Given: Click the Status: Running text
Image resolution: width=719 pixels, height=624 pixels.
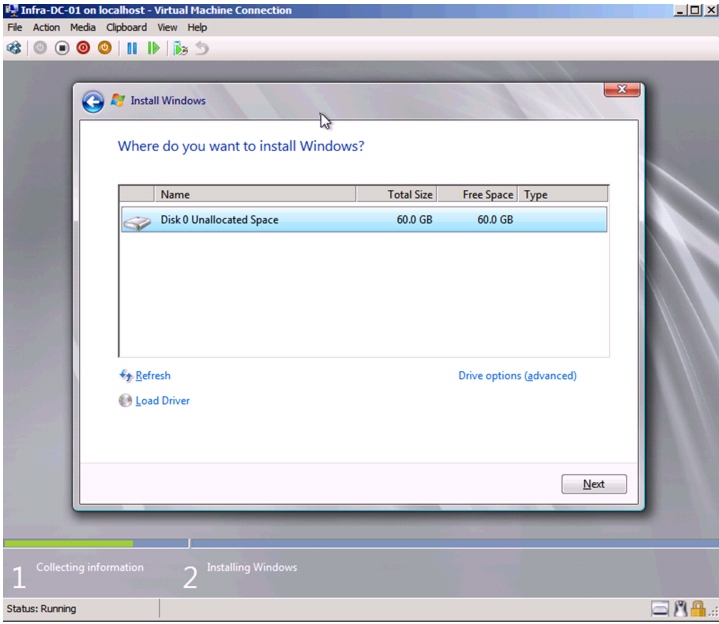Looking at the screenshot, I should pos(41,609).
